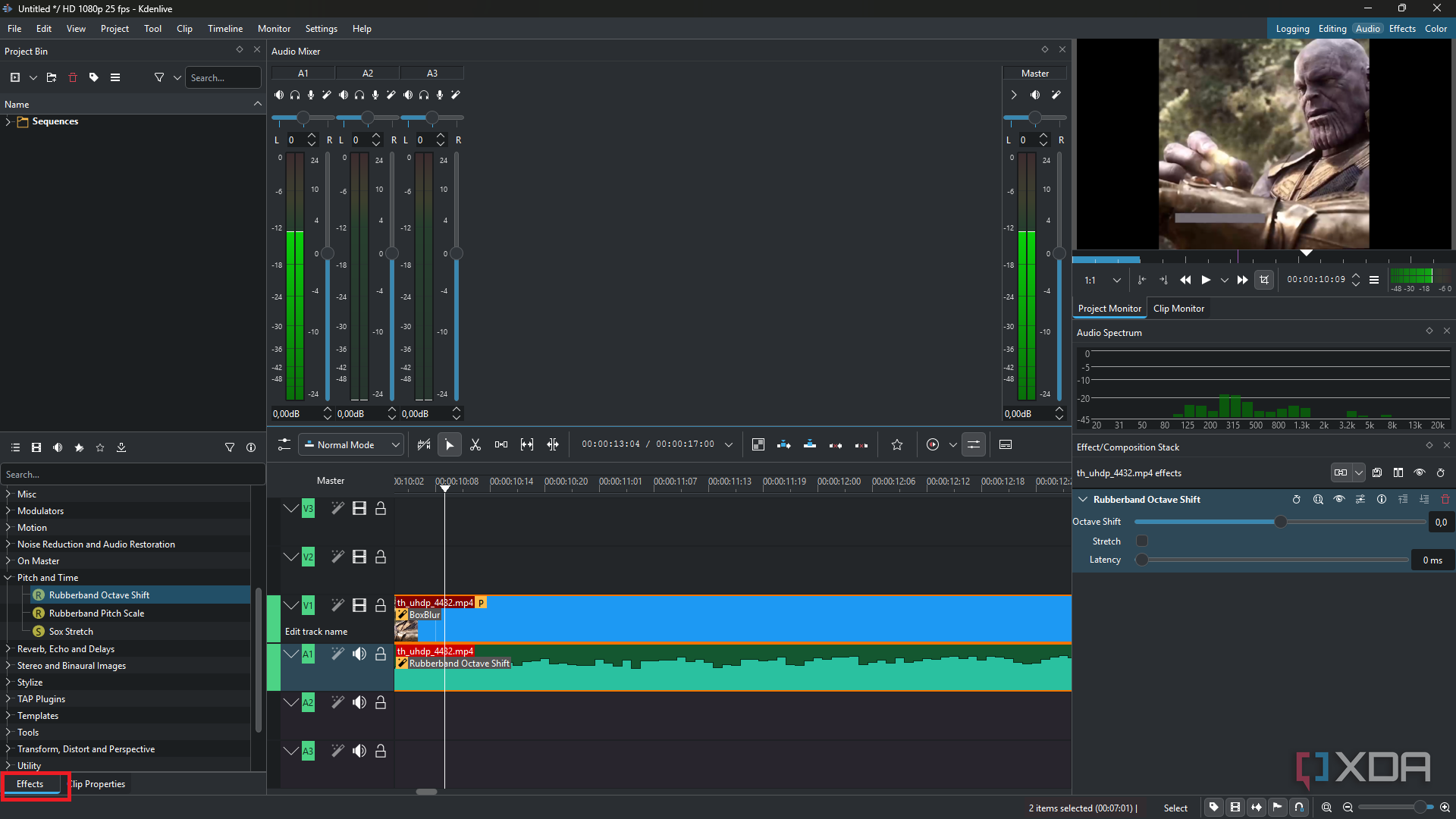
Task: Show video effects filter icon
Action: click(x=36, y=447)
